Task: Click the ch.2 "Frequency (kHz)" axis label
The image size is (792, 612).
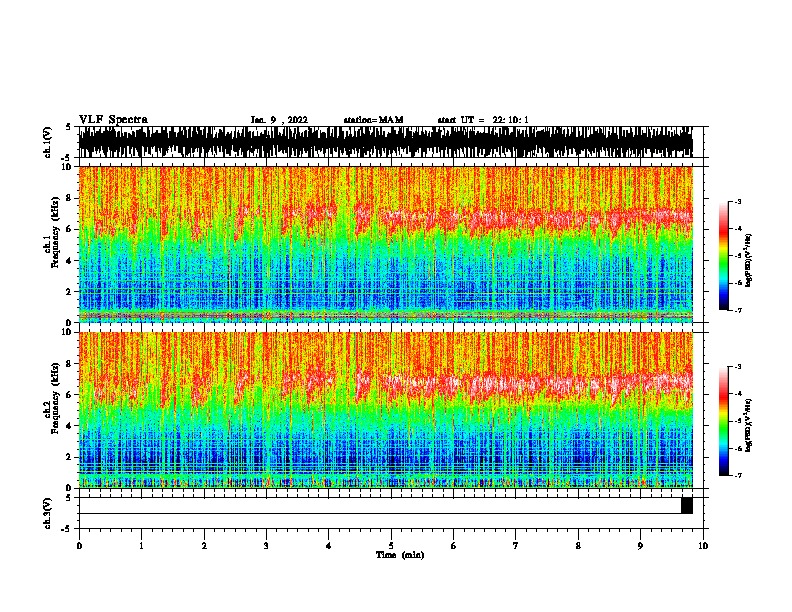Action: click(55, 398)
